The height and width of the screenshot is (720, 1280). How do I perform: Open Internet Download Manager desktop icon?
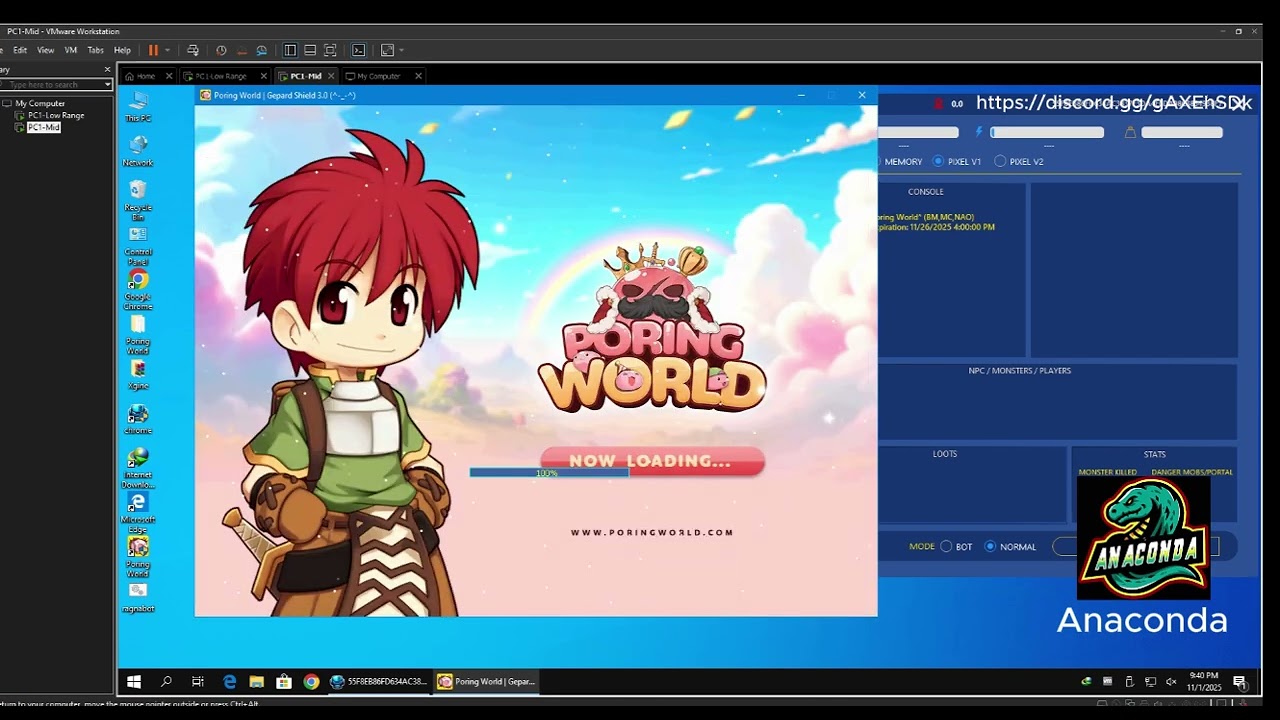click(x=138, y=468)
